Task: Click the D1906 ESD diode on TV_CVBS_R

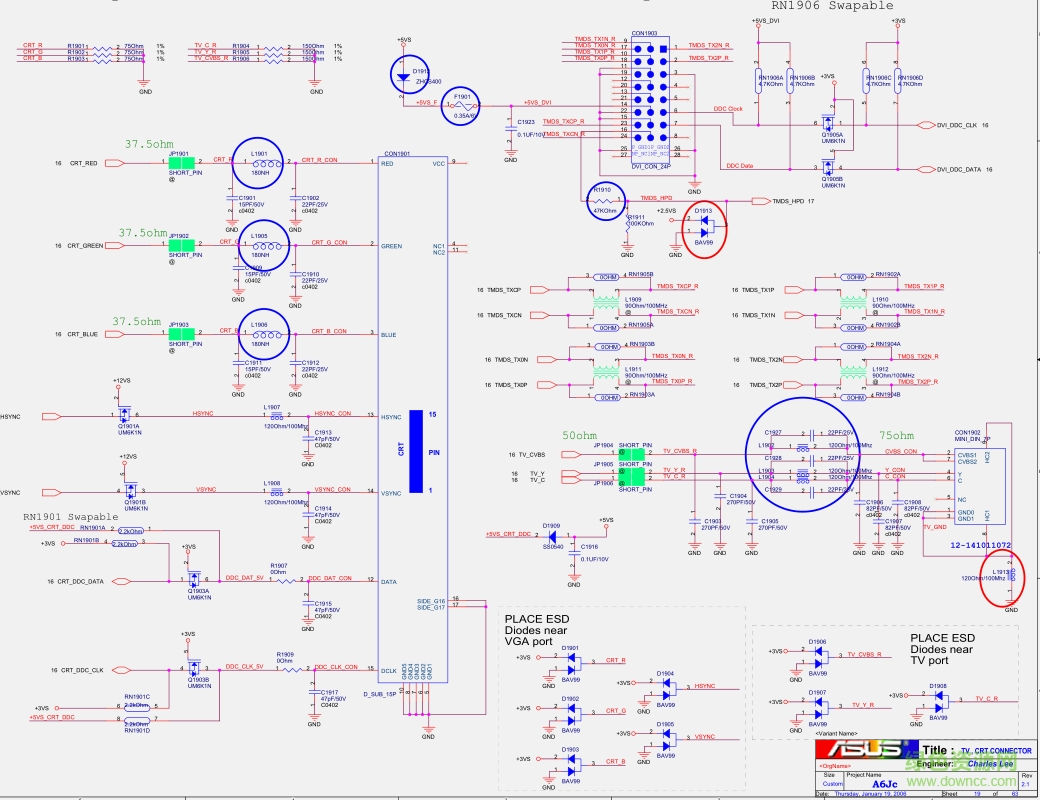Action: [x=820, y=657]
